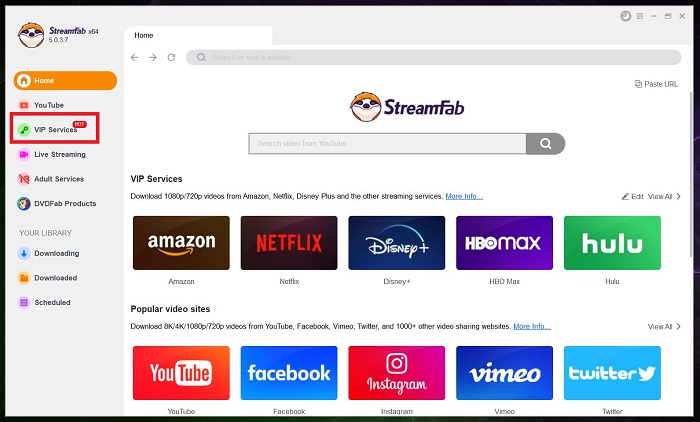
Task: Go forward with the forward arrow
Action: pyautogui.click(x=153, y=57)
